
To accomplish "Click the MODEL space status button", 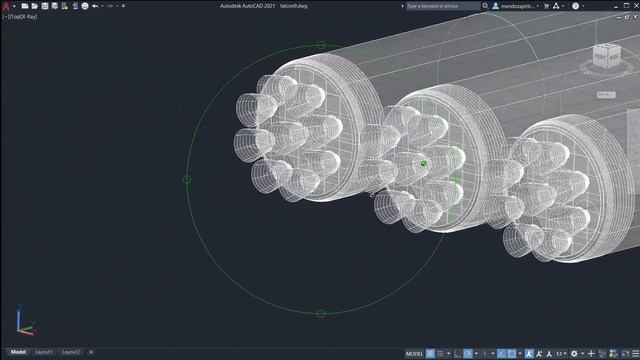I will [414, 353].
